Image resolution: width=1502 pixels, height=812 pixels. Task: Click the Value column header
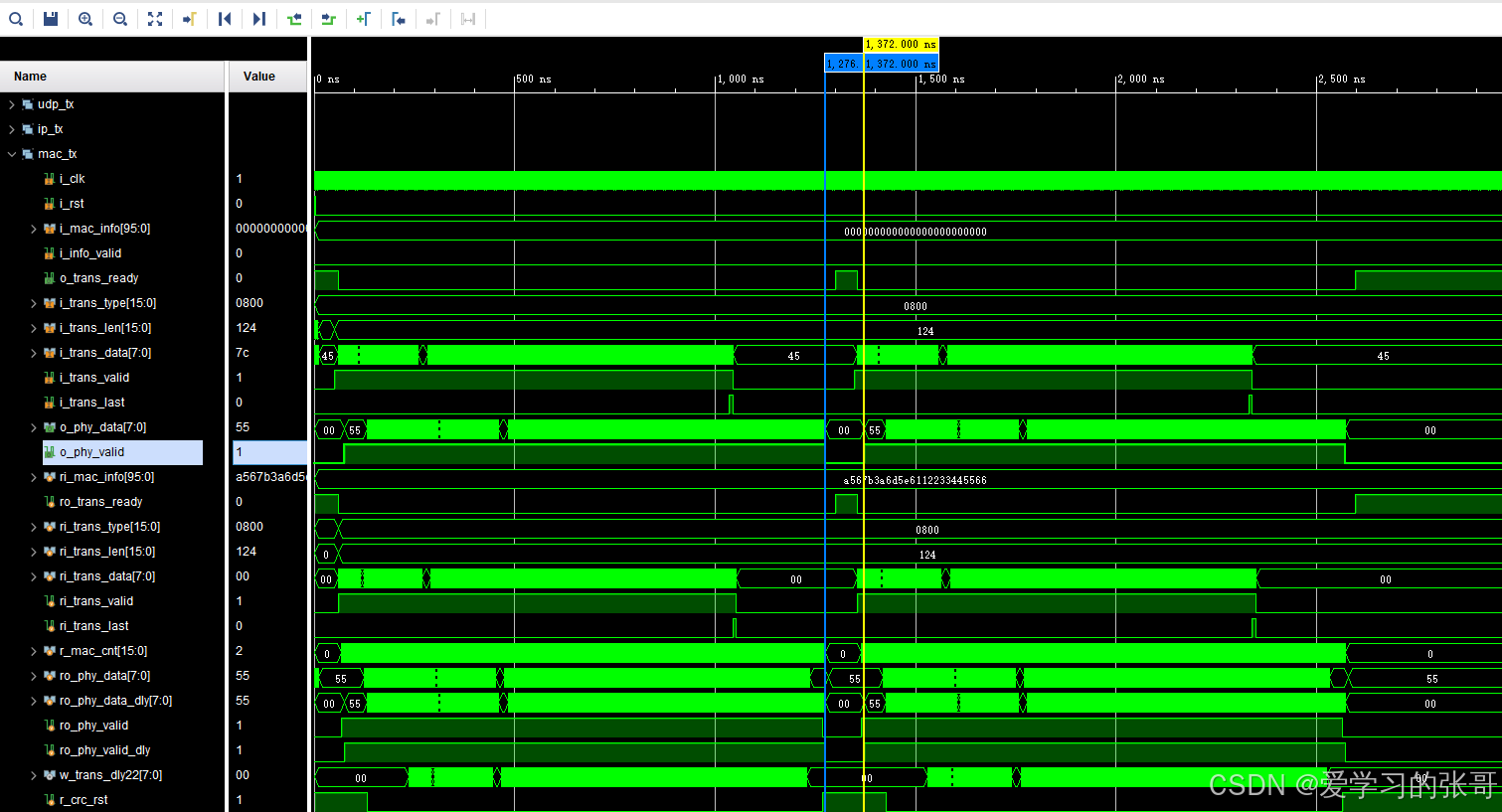[268, 77]
